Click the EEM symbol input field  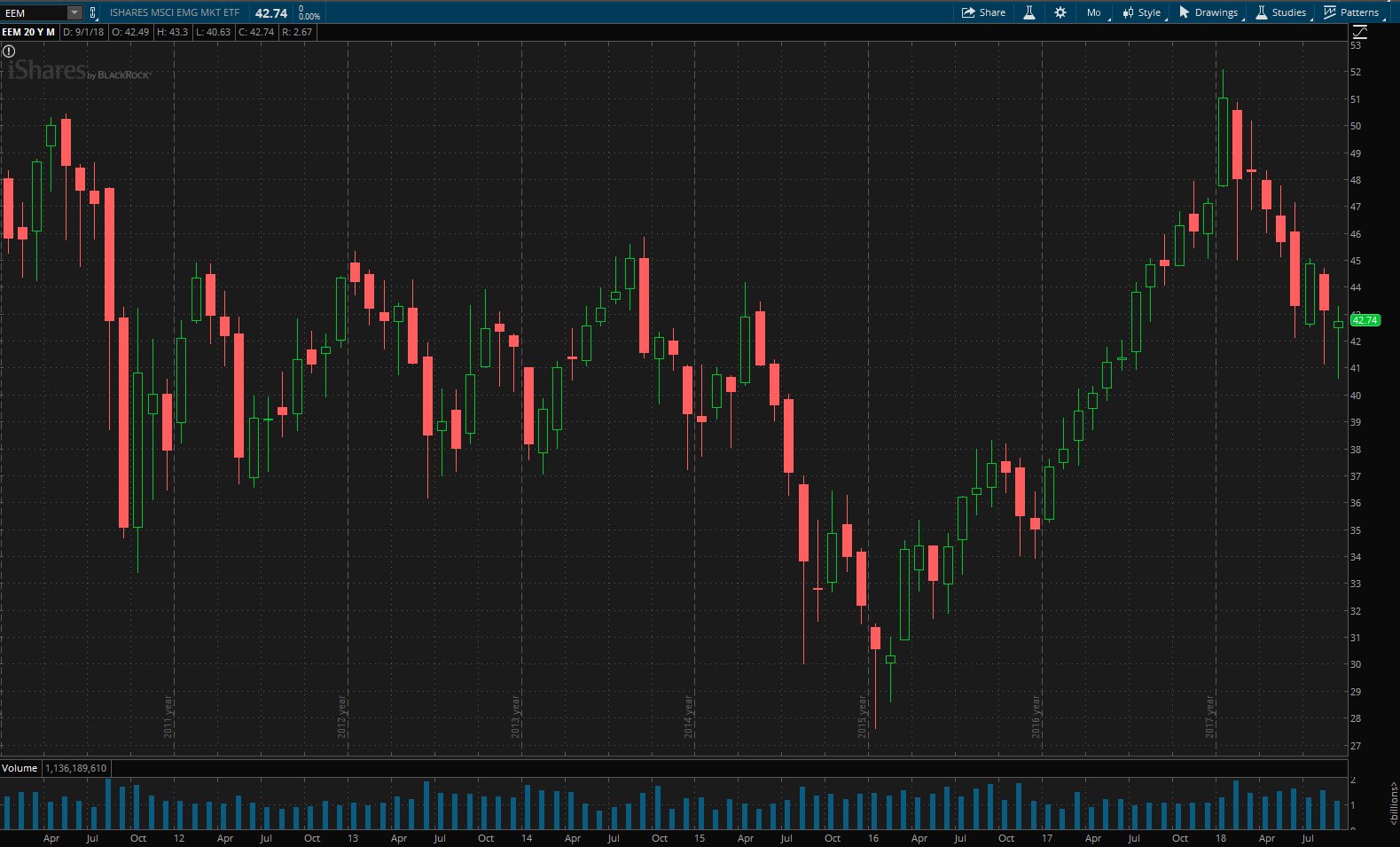point(35,12)
